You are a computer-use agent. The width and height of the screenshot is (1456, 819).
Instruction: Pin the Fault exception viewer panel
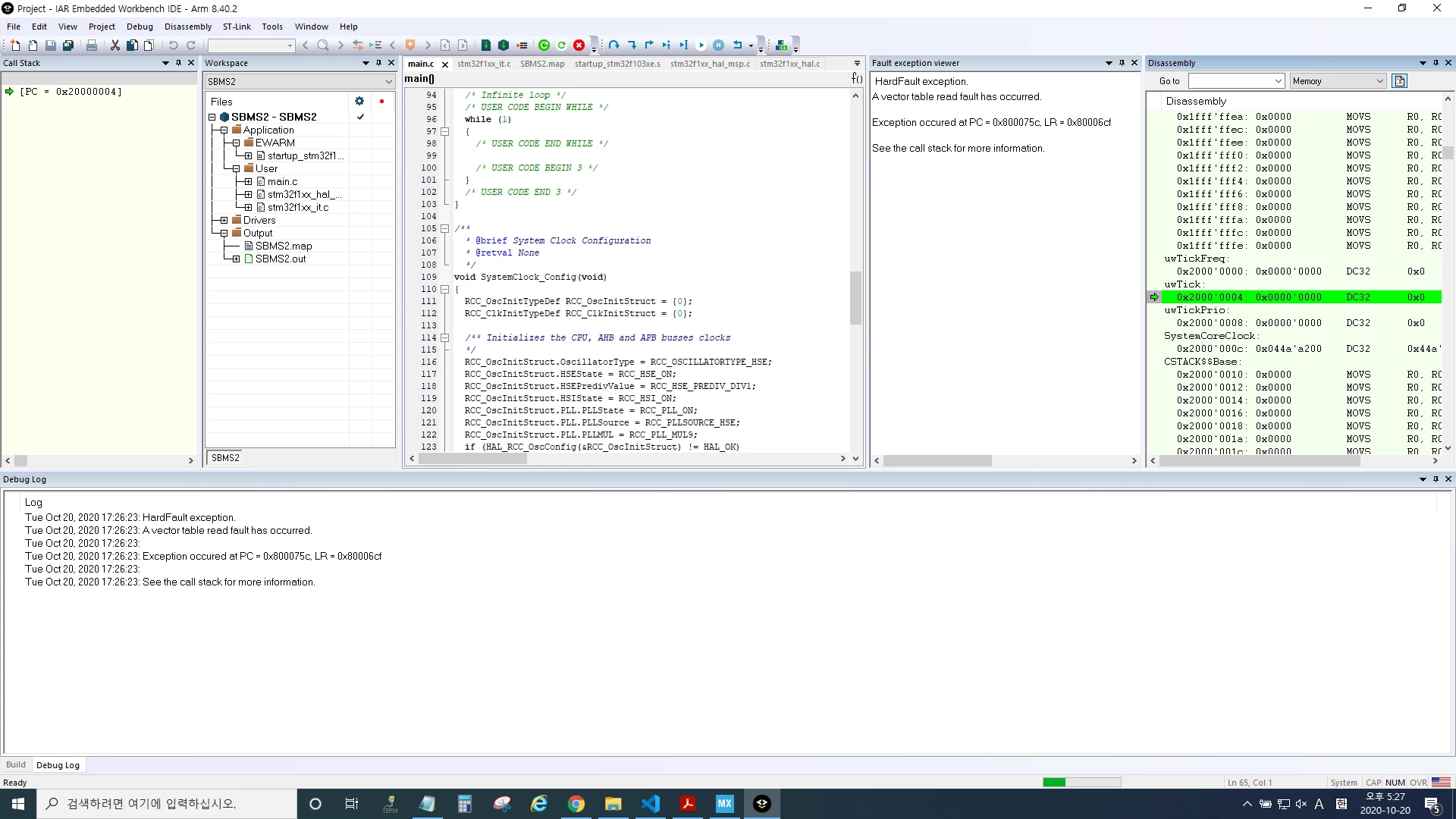(1122, 63)
